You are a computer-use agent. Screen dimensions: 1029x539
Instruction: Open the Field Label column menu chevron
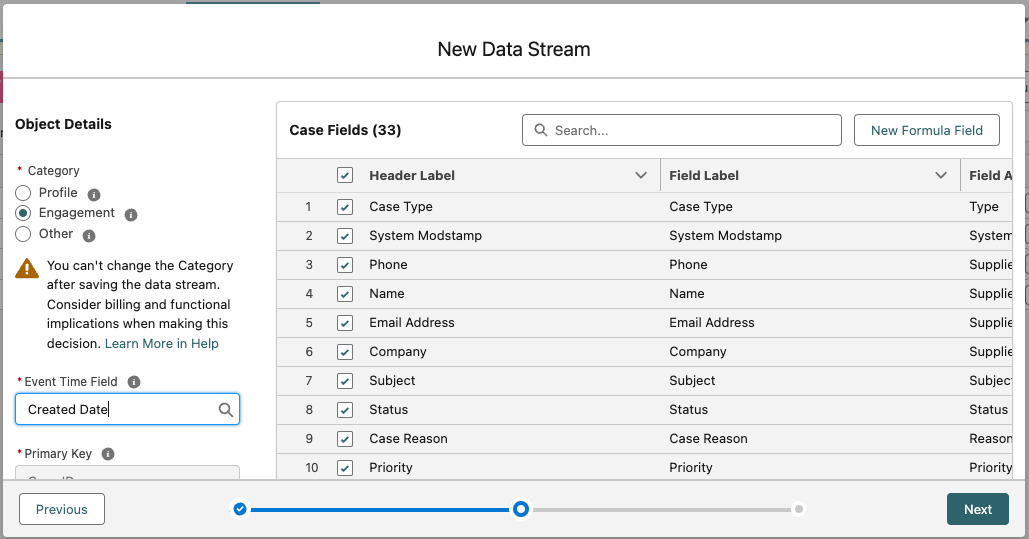click(941, 175)
